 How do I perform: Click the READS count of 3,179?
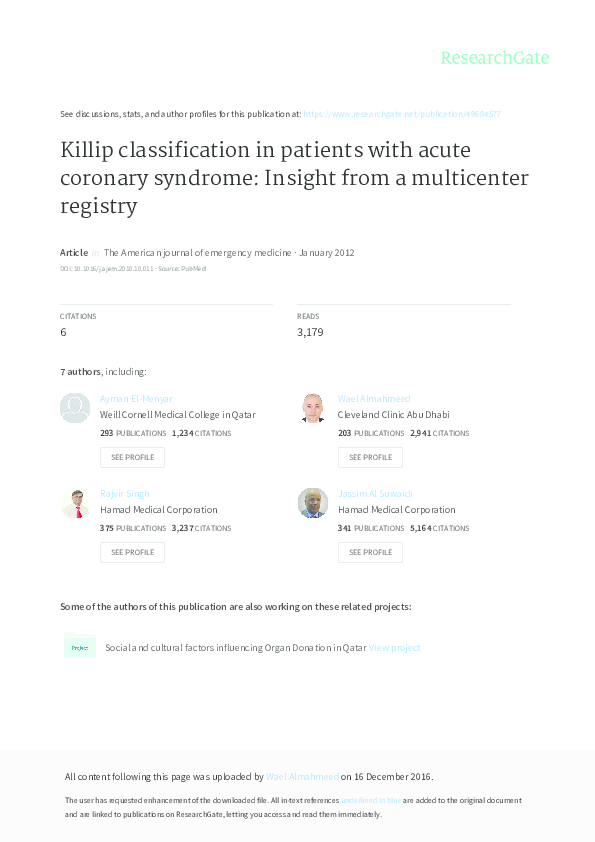[x=308, y=330]
